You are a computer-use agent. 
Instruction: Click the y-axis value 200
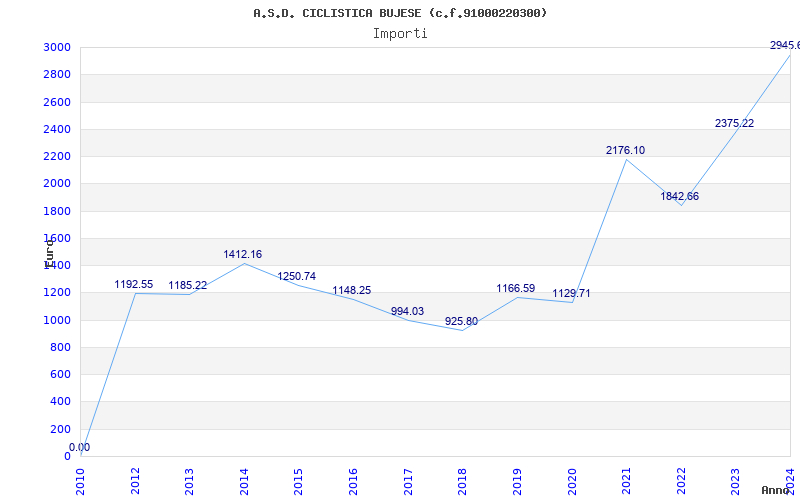tap(61, 429)
